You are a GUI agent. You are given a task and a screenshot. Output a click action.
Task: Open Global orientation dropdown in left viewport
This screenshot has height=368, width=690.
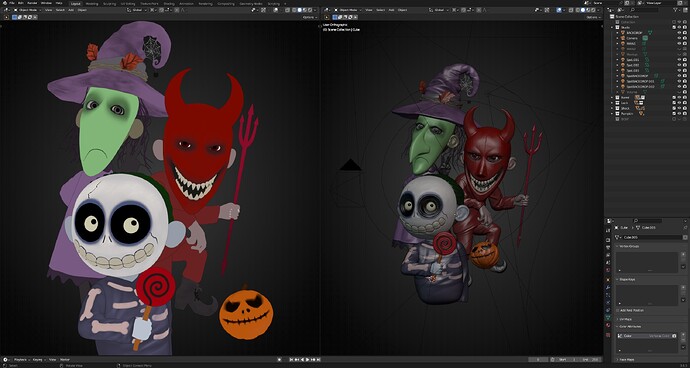[136, 10]
